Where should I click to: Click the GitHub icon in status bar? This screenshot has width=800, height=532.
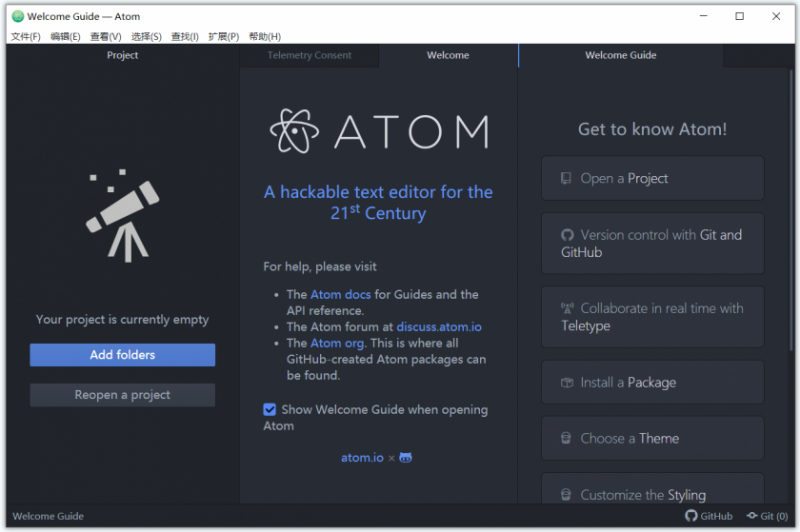pyautogui.click(x=691, y=516)
